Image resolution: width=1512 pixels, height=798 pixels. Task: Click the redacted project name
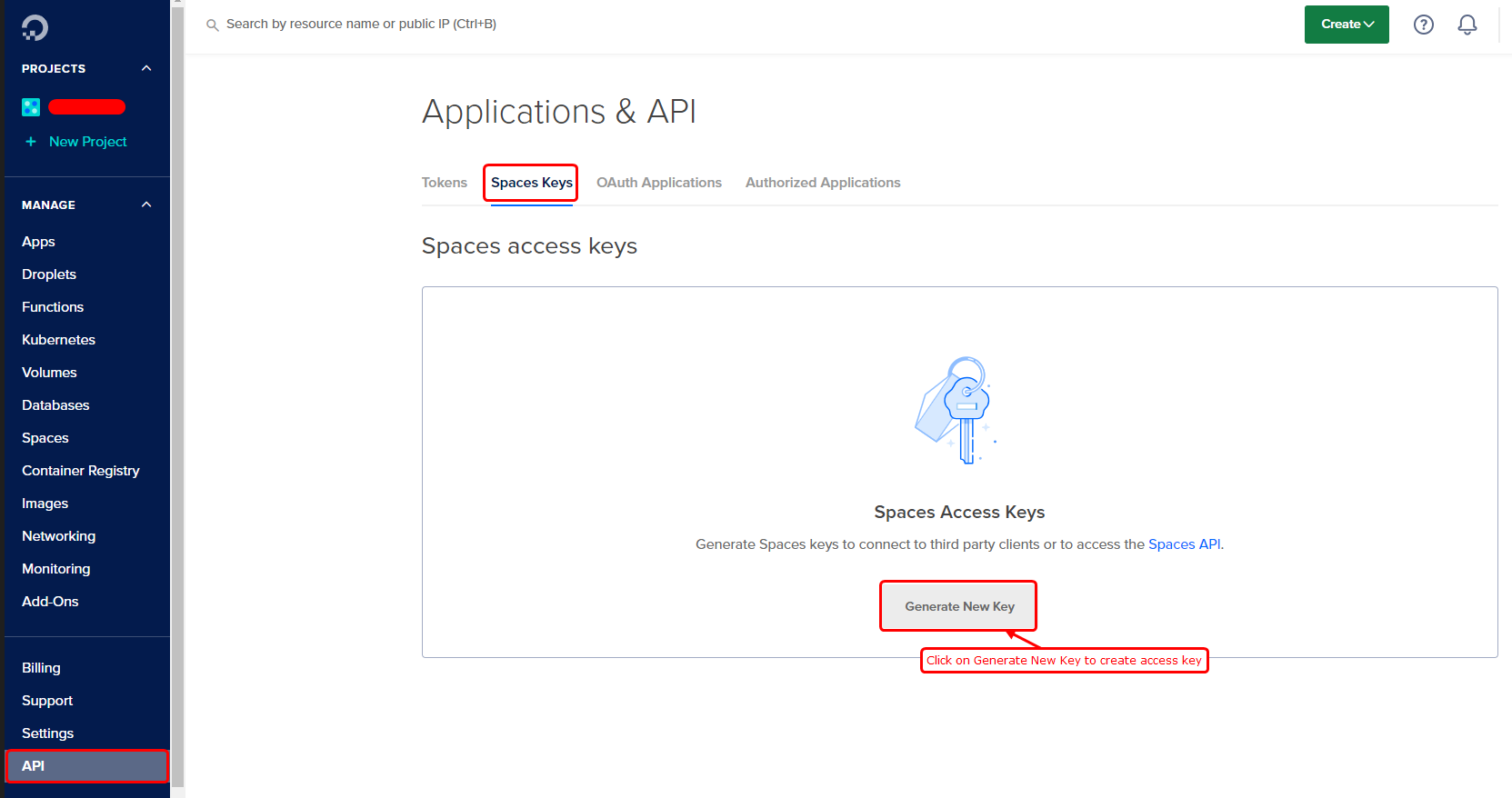(86, 107)
